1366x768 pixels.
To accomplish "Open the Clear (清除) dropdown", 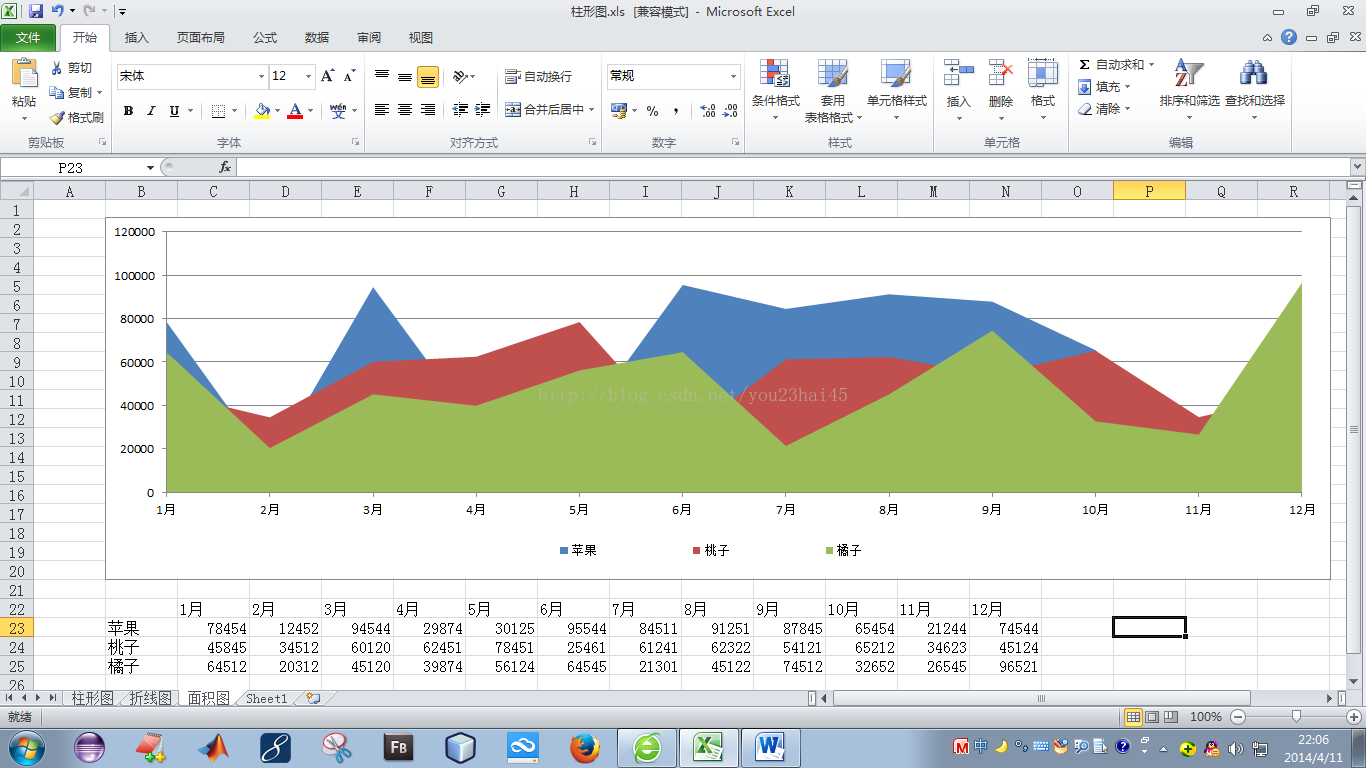I will 1105,109.
